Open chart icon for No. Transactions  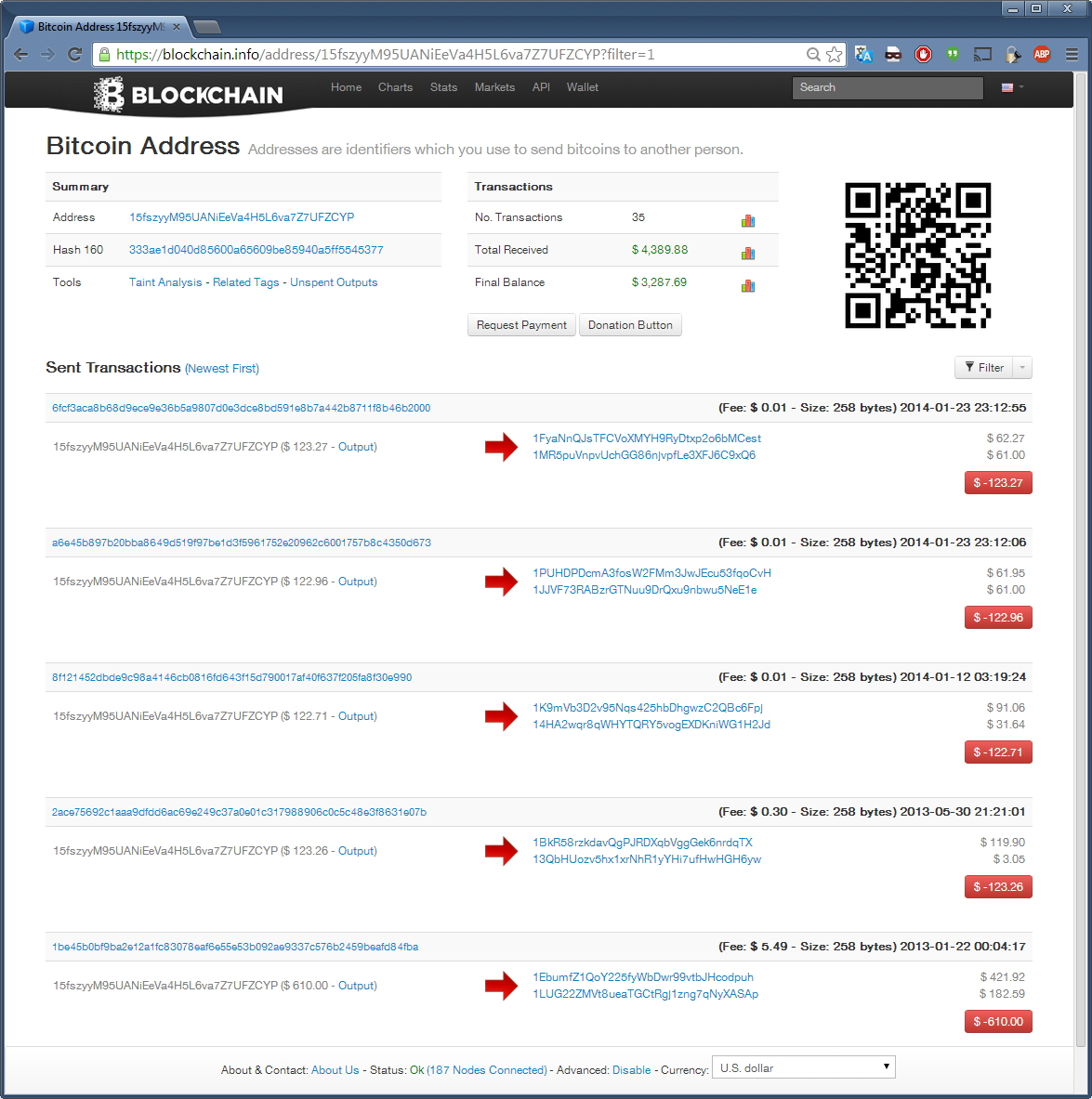(747, 221)
